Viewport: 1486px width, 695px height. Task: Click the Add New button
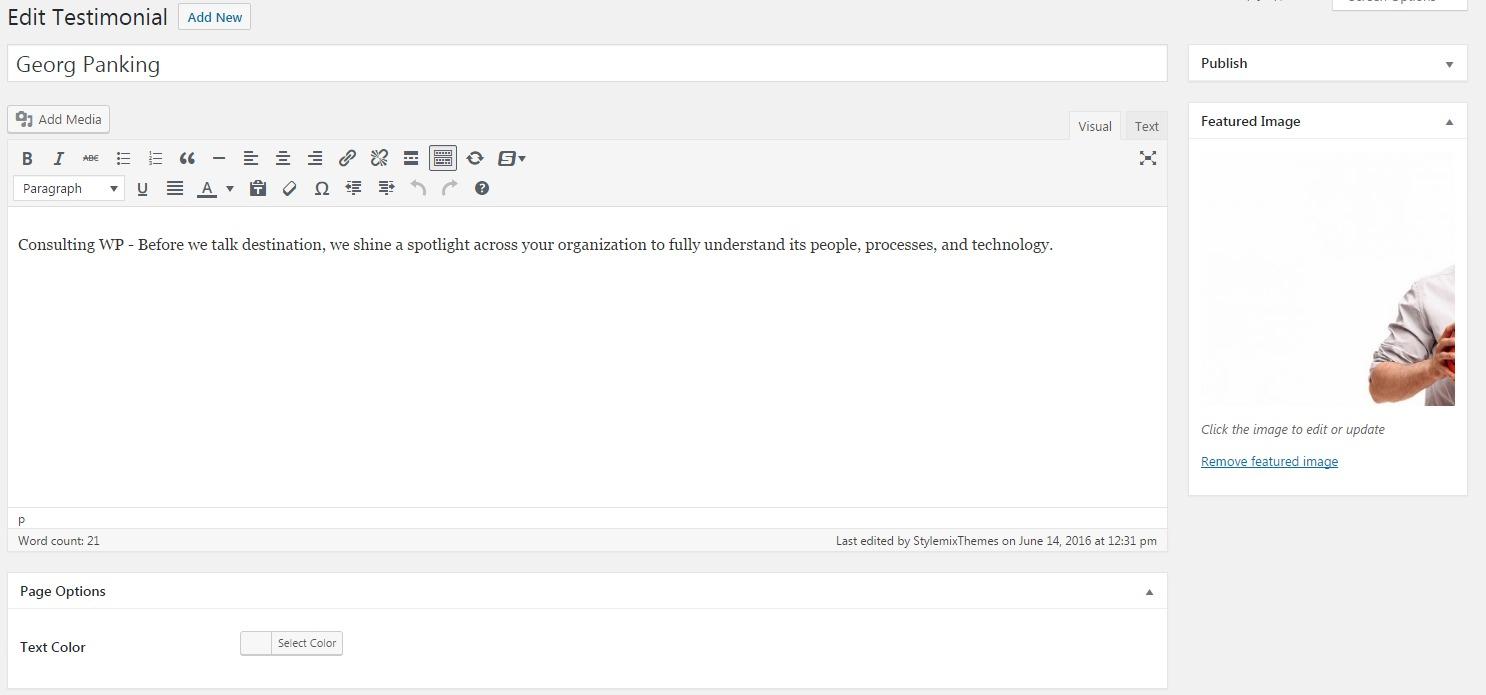tap(214, 17)
